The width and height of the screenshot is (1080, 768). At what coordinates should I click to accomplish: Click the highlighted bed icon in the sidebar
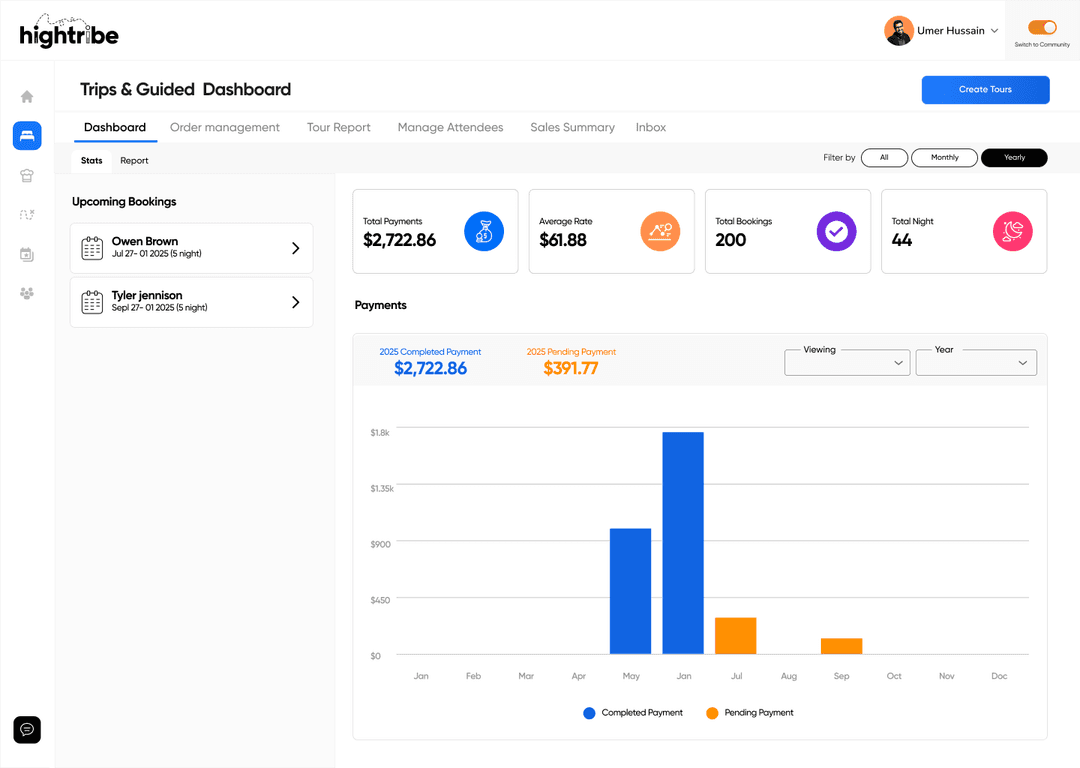(x=26, y=135)
